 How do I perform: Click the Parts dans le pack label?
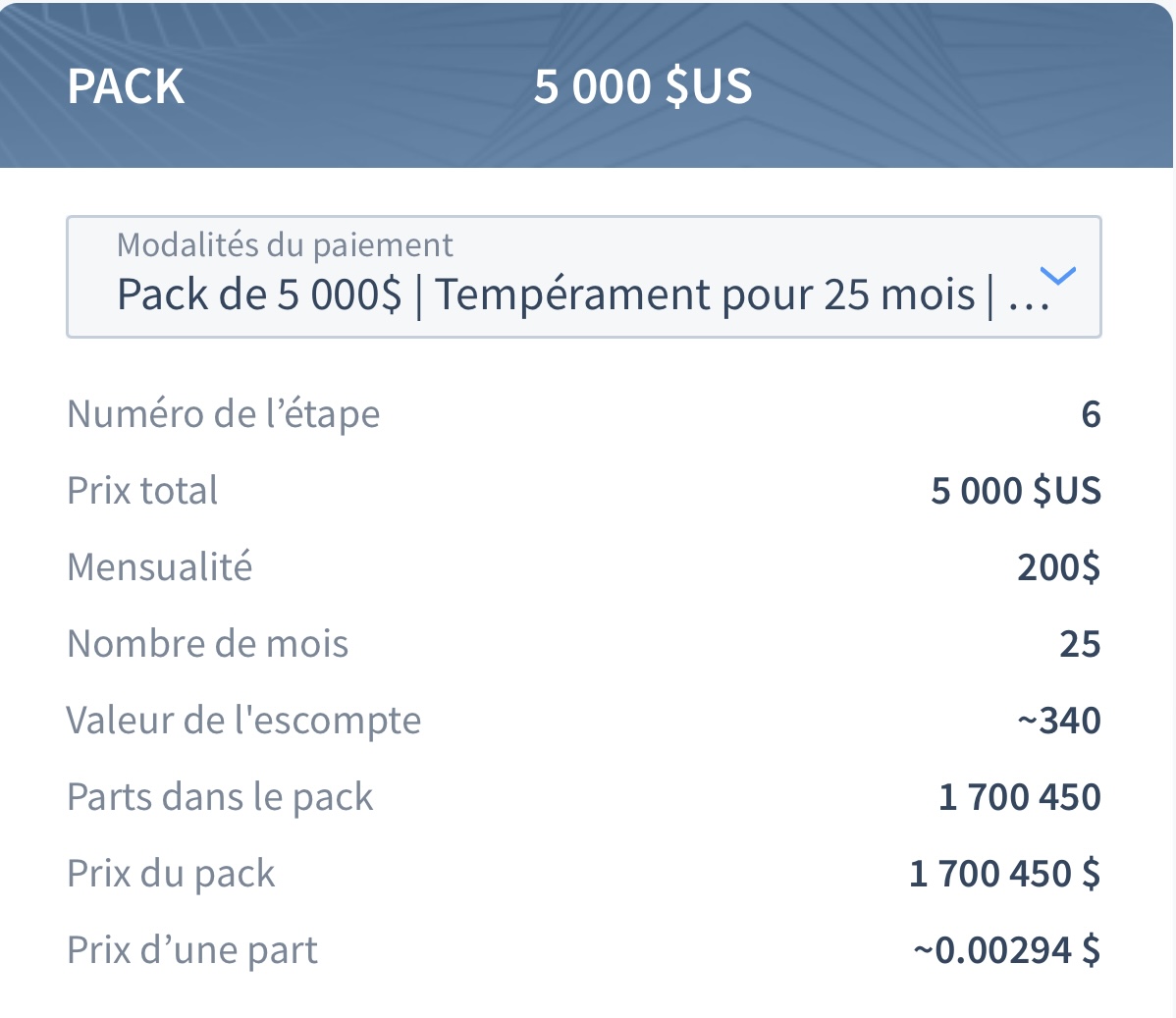tap(220, 797)
